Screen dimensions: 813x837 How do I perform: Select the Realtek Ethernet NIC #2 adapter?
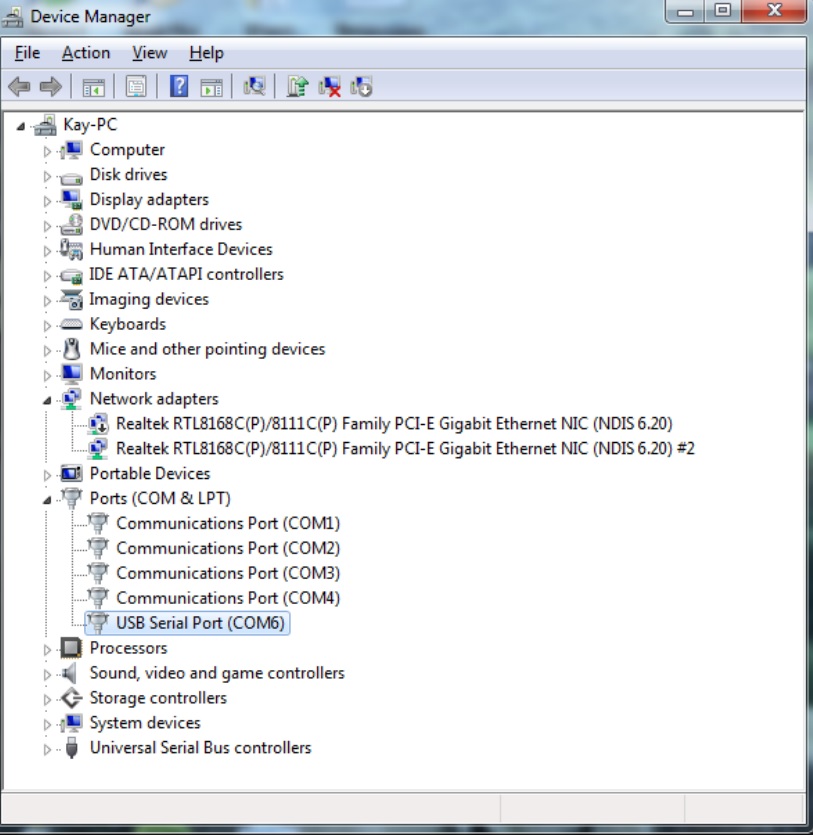click(x=404, y=448)
